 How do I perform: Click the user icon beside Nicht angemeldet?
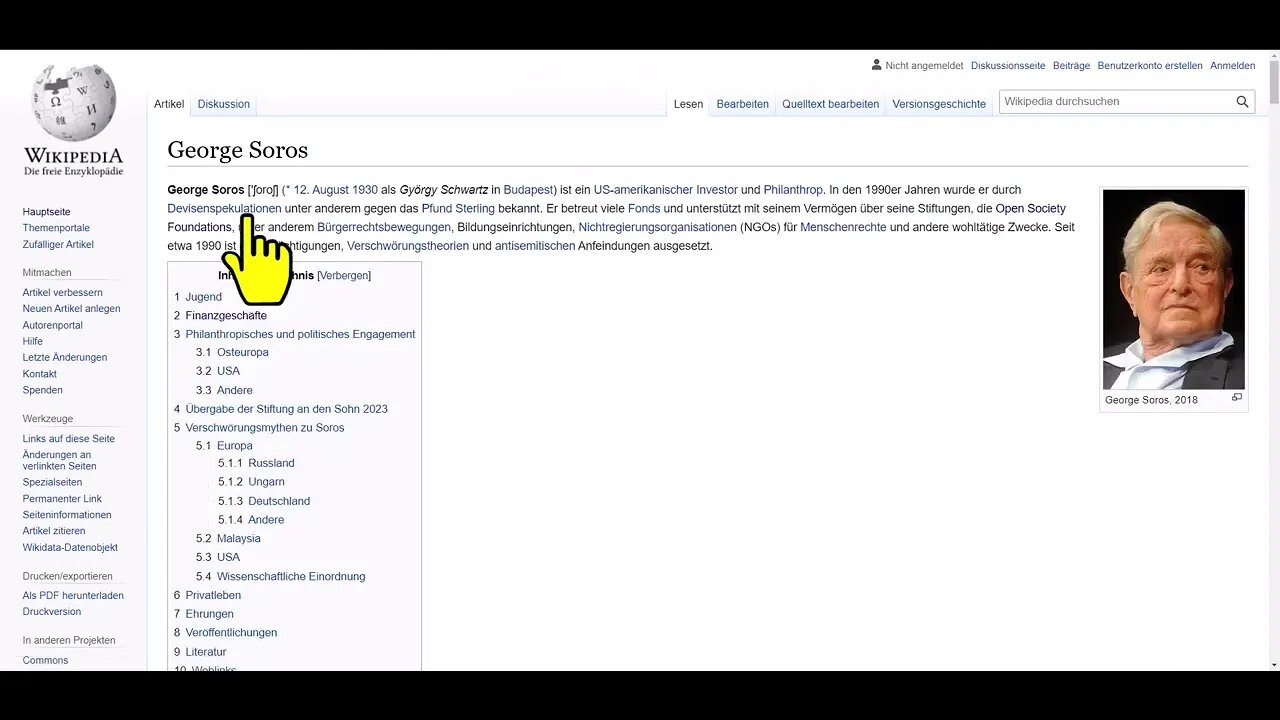coord(877,65)
